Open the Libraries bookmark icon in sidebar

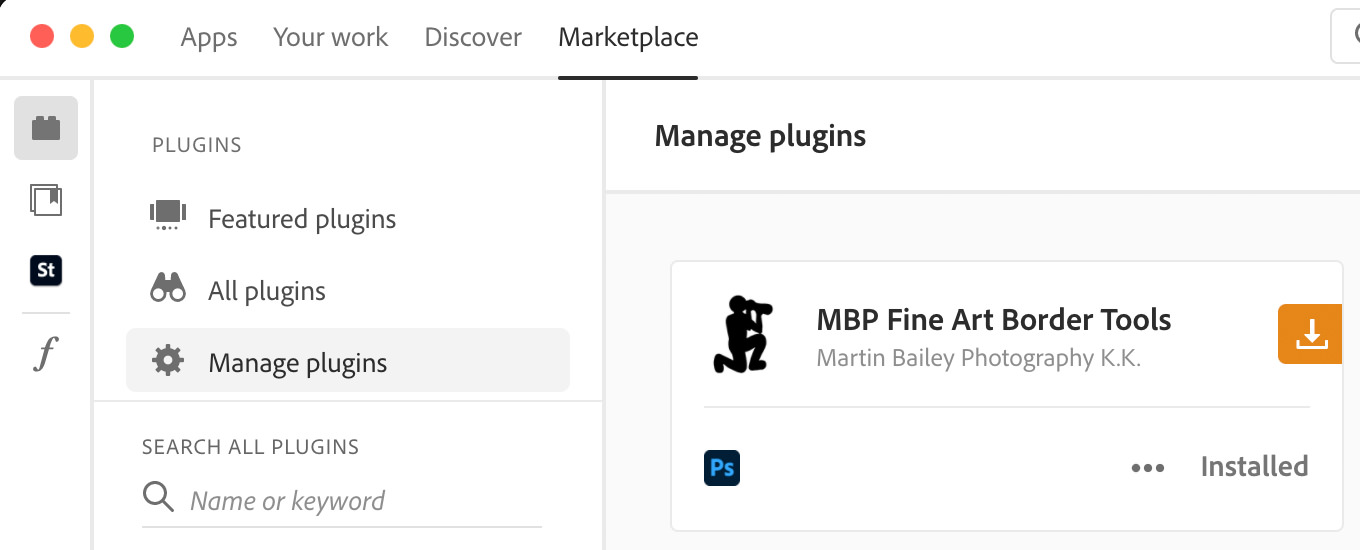click(46, 200)
